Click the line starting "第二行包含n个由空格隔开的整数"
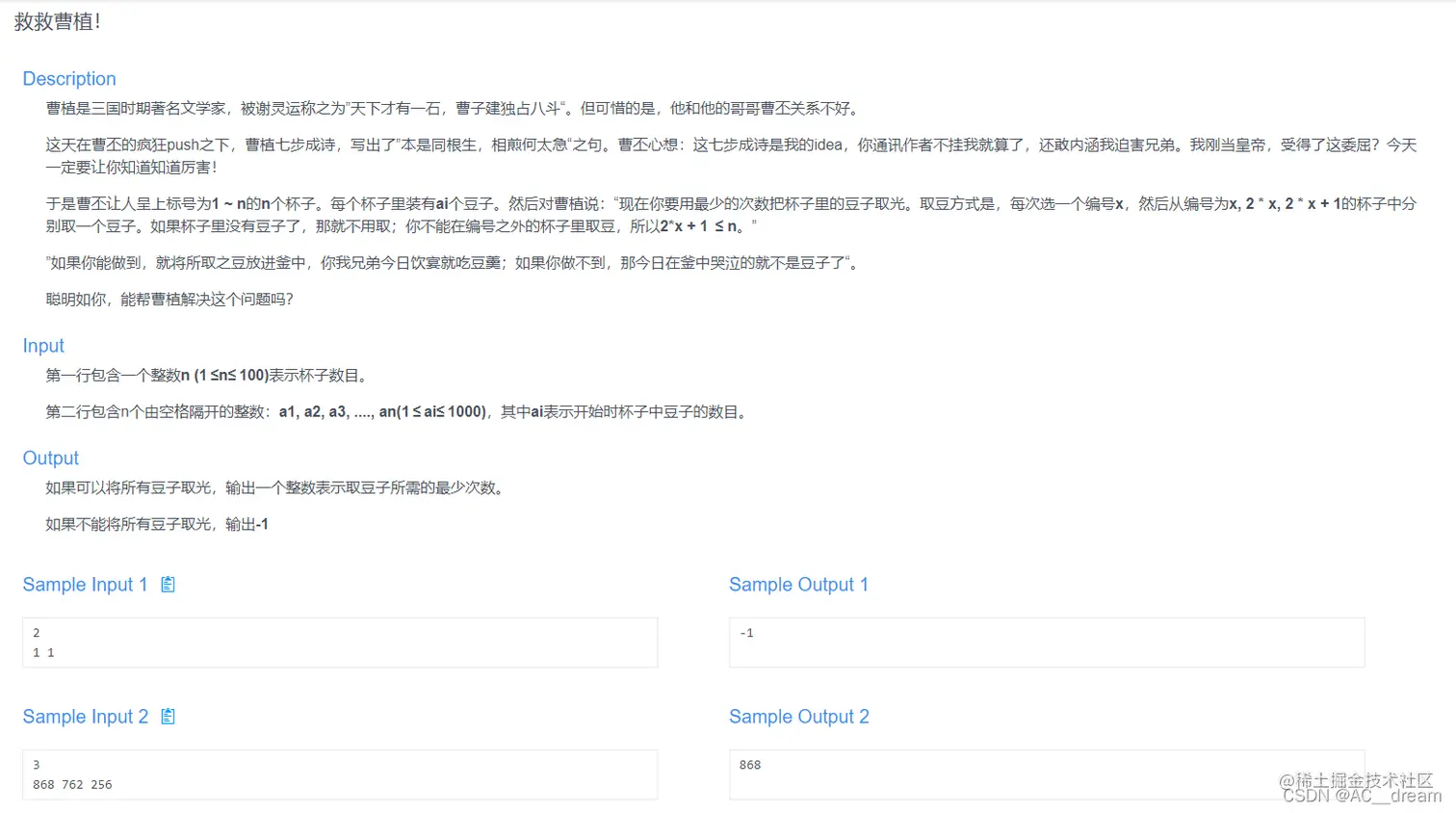This screenshot has height=813, width=1456. coord(396,412)
